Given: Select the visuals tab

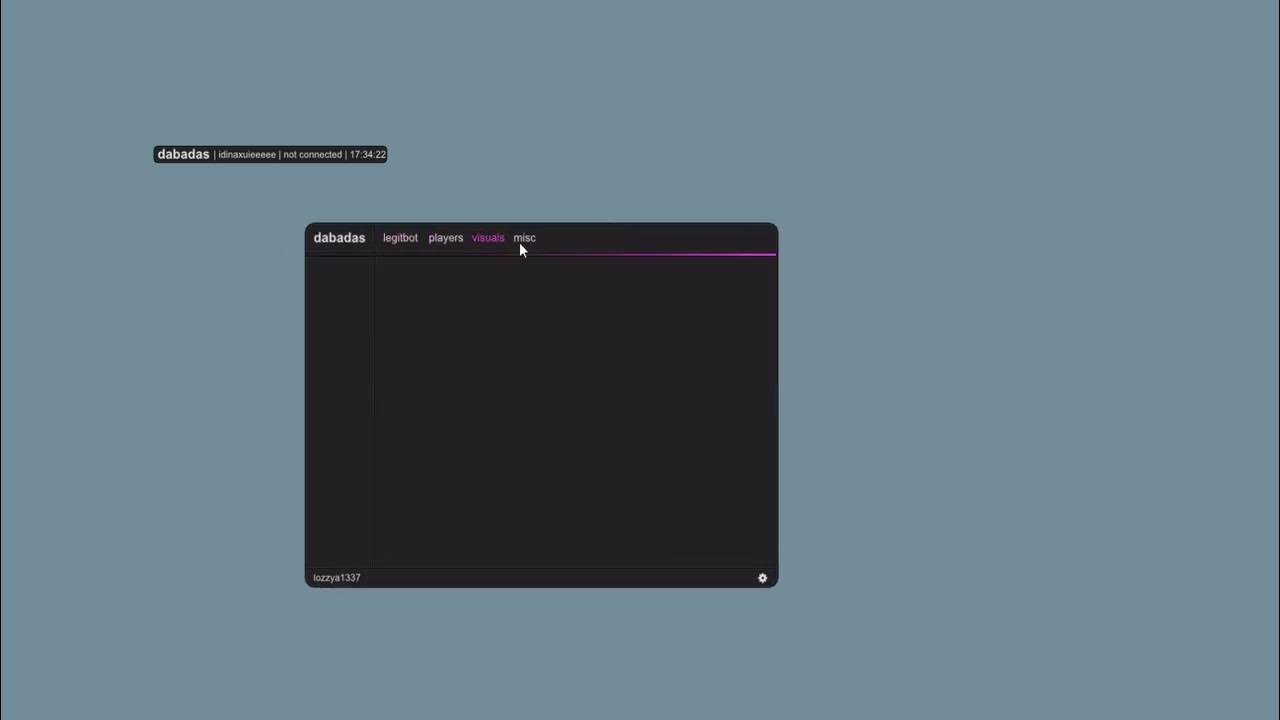Looking at the screenshot, I should 488,238.
